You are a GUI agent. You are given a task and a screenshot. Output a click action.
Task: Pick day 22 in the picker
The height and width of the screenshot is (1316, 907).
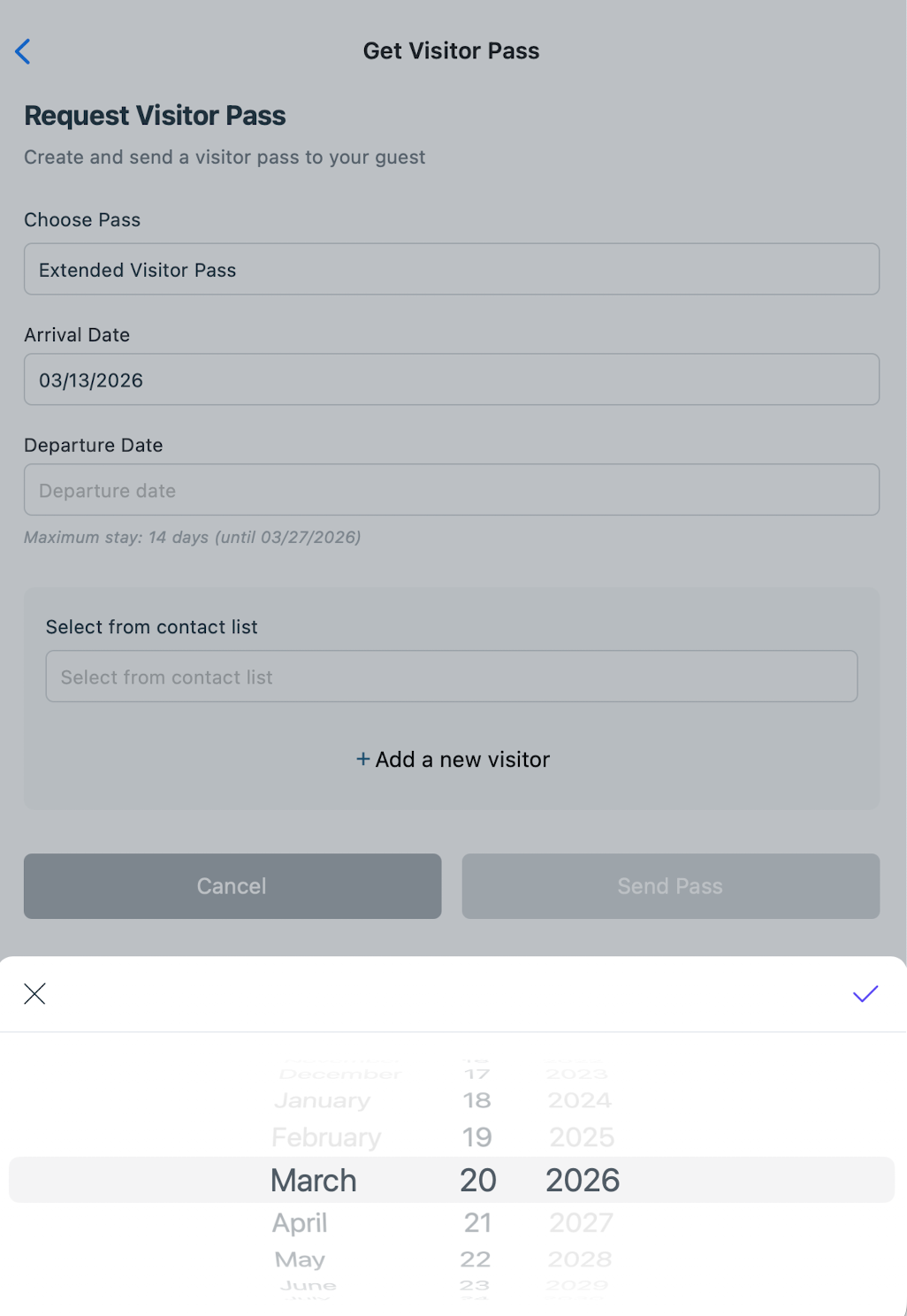point(476,1259)
